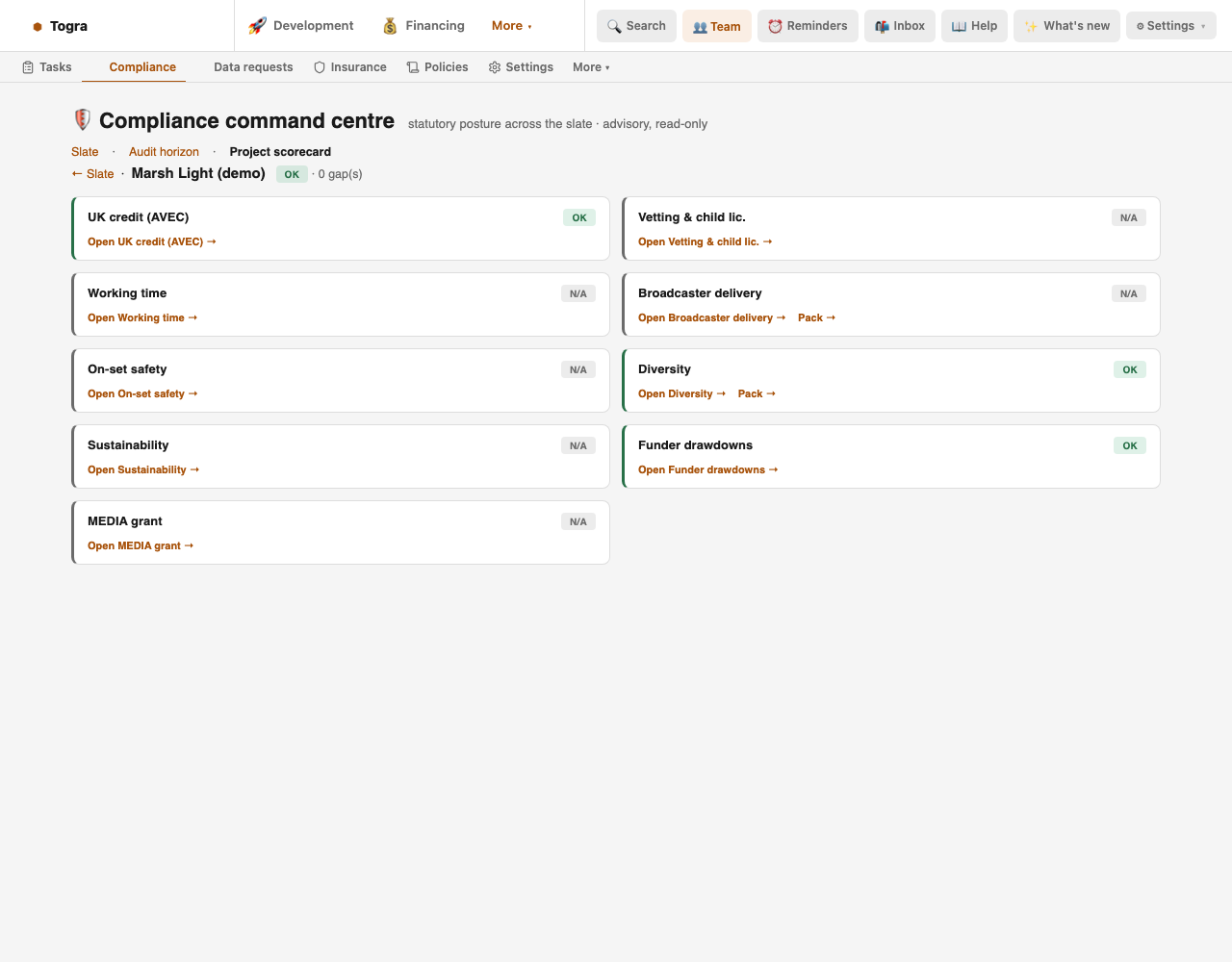The height and width of the screenshot is (962, 1232).
Task: Click the OK badge on UK credit card
Action: click(x=579, y=217)
